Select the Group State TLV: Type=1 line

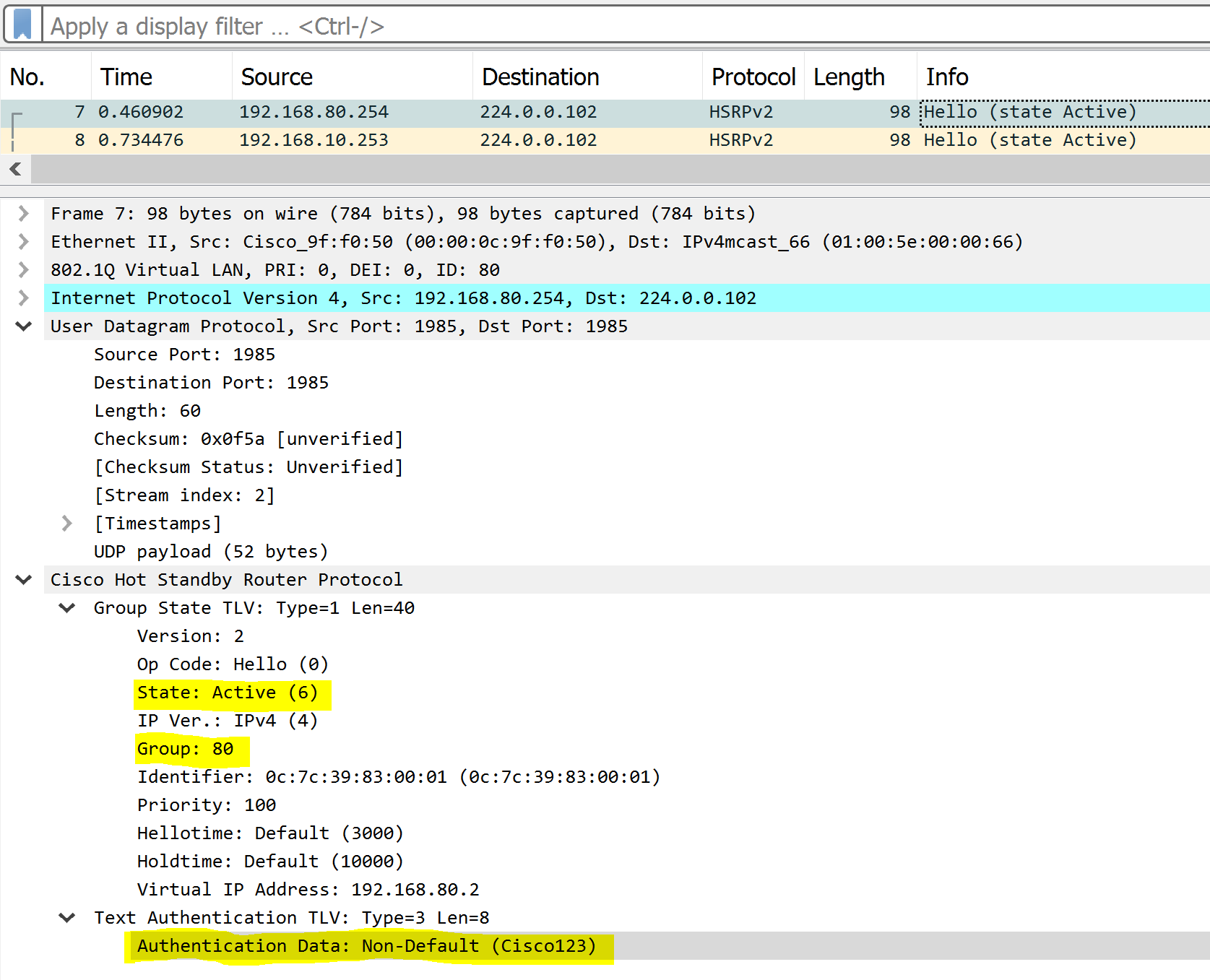[x=254, y=608]
